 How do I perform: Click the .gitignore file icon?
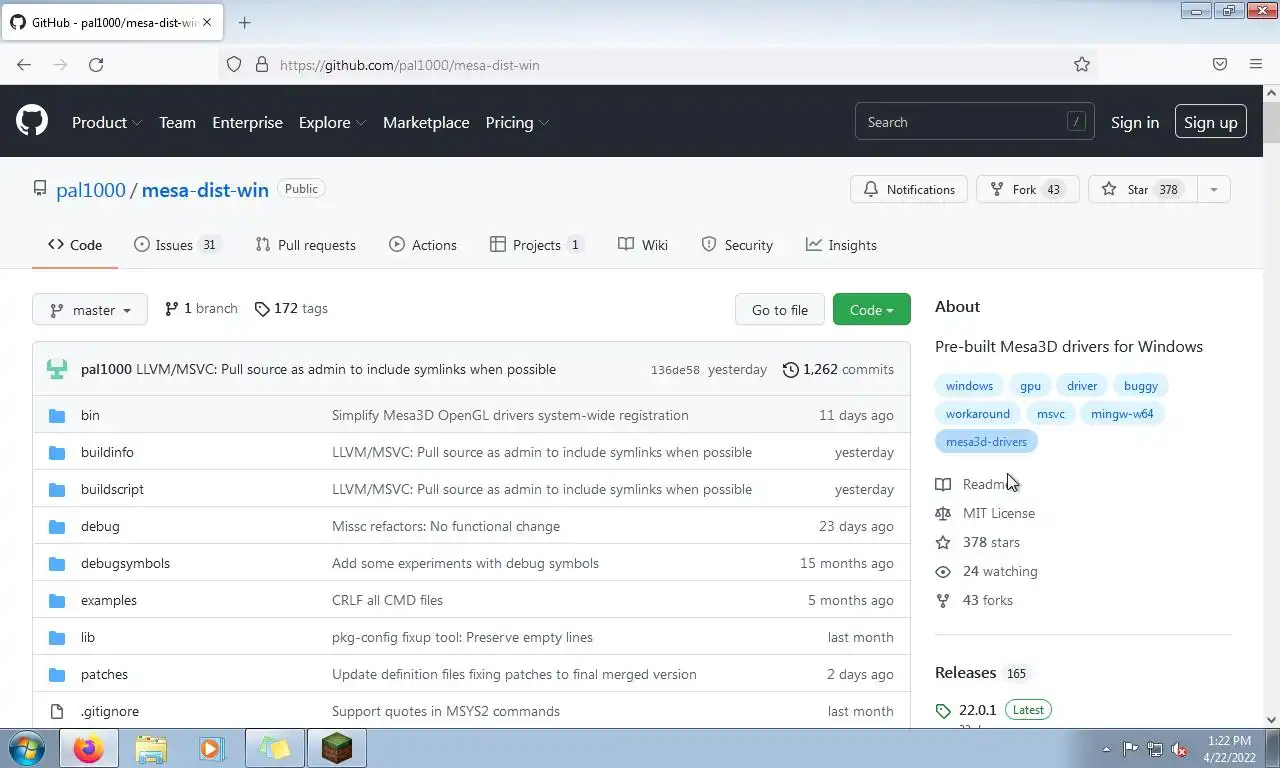coord(57,711)
